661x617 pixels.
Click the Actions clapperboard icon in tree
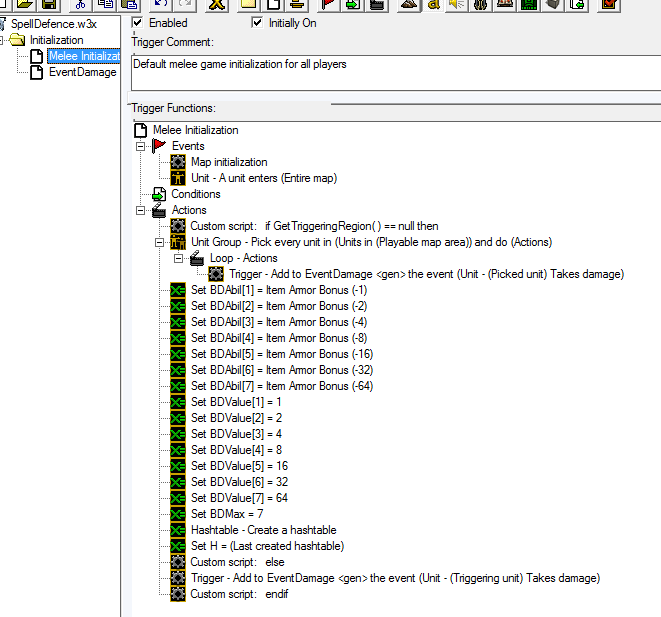159,210
